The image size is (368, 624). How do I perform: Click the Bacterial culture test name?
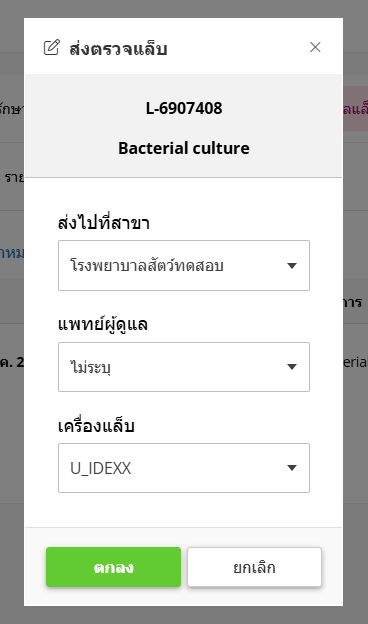point(184,148)
